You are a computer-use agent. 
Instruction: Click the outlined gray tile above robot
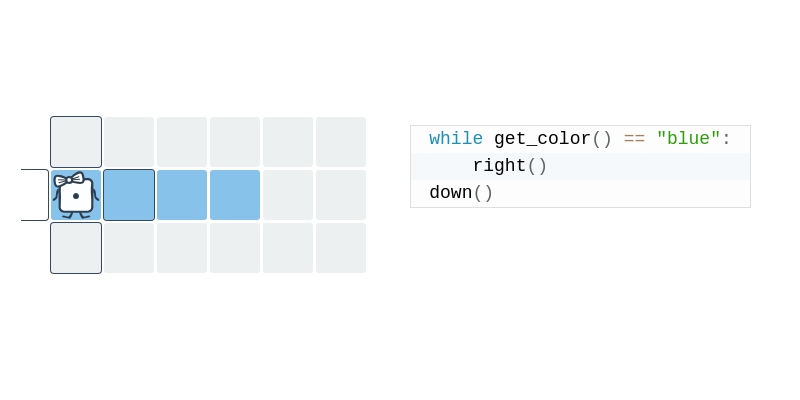(76, 142)
